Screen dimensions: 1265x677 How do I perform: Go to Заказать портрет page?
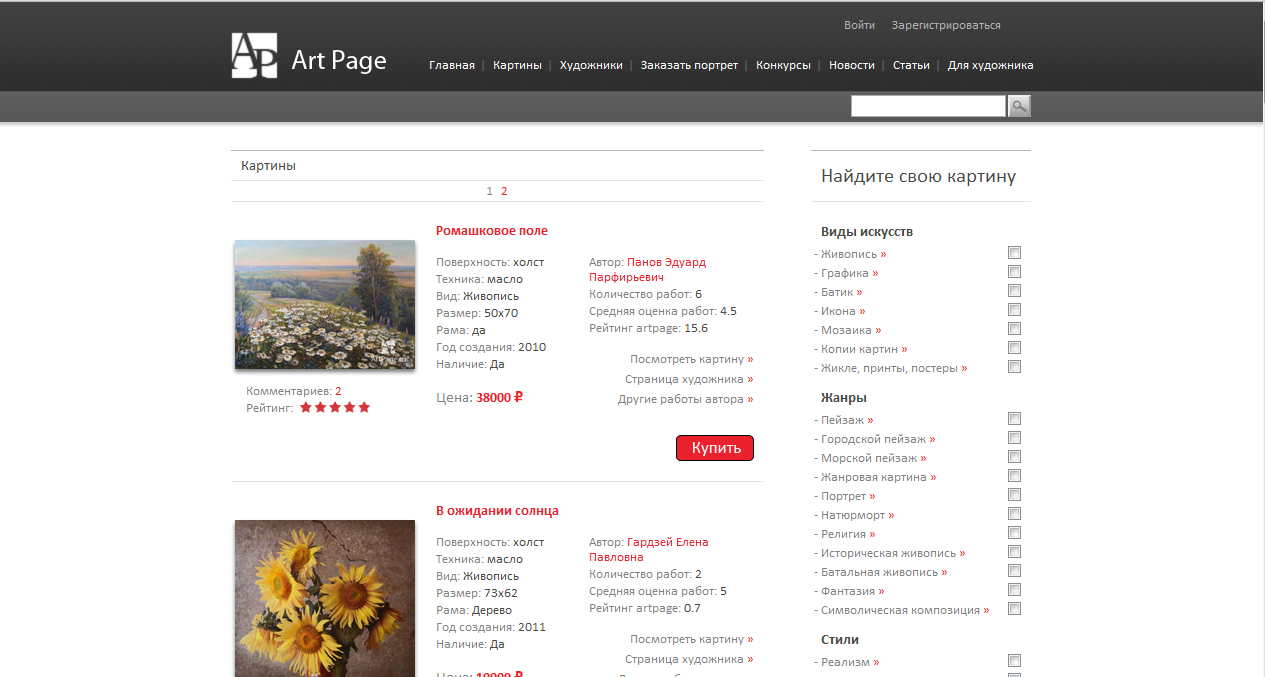[x=689, y=64]
